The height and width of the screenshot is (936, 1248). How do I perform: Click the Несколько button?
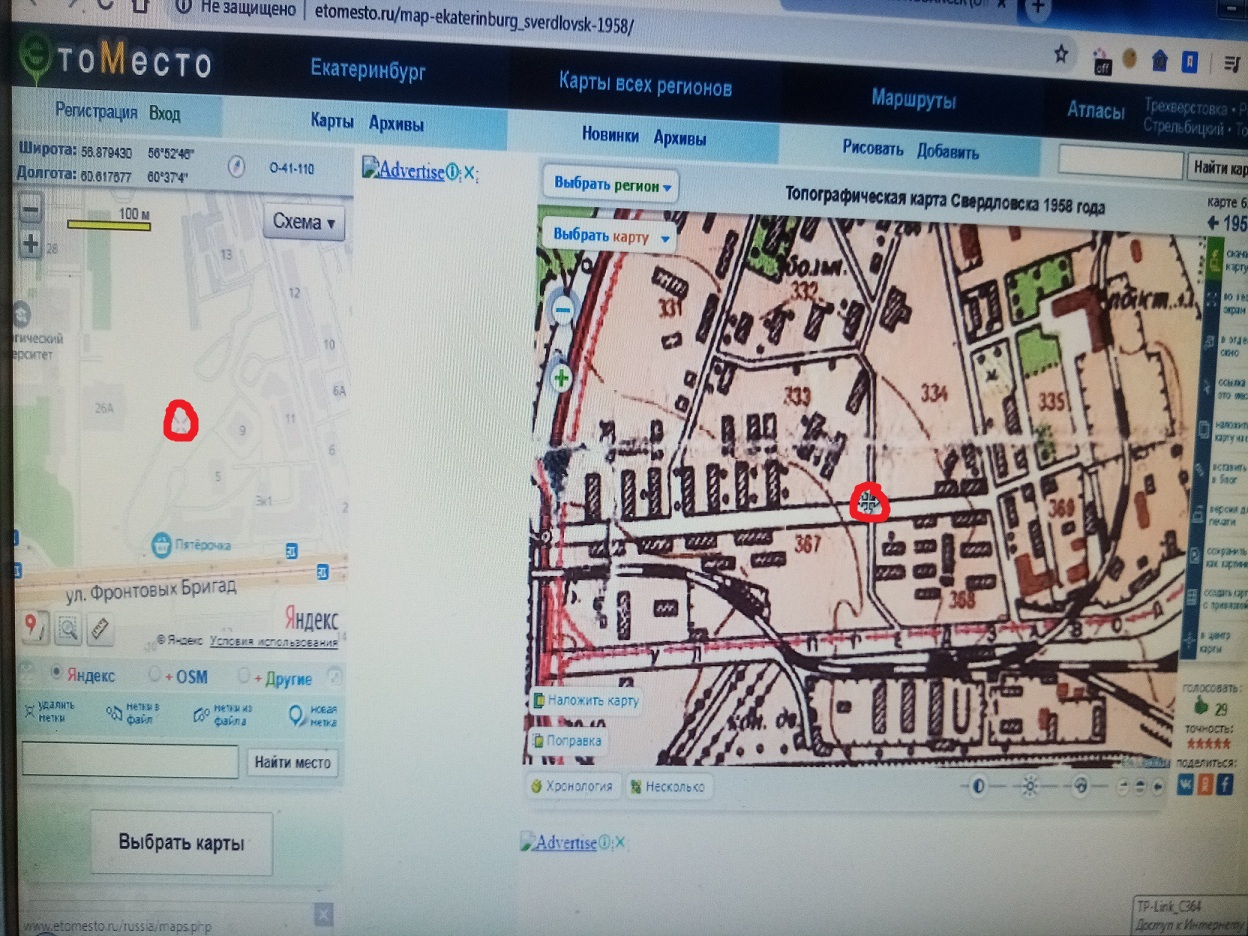[667, 787]
